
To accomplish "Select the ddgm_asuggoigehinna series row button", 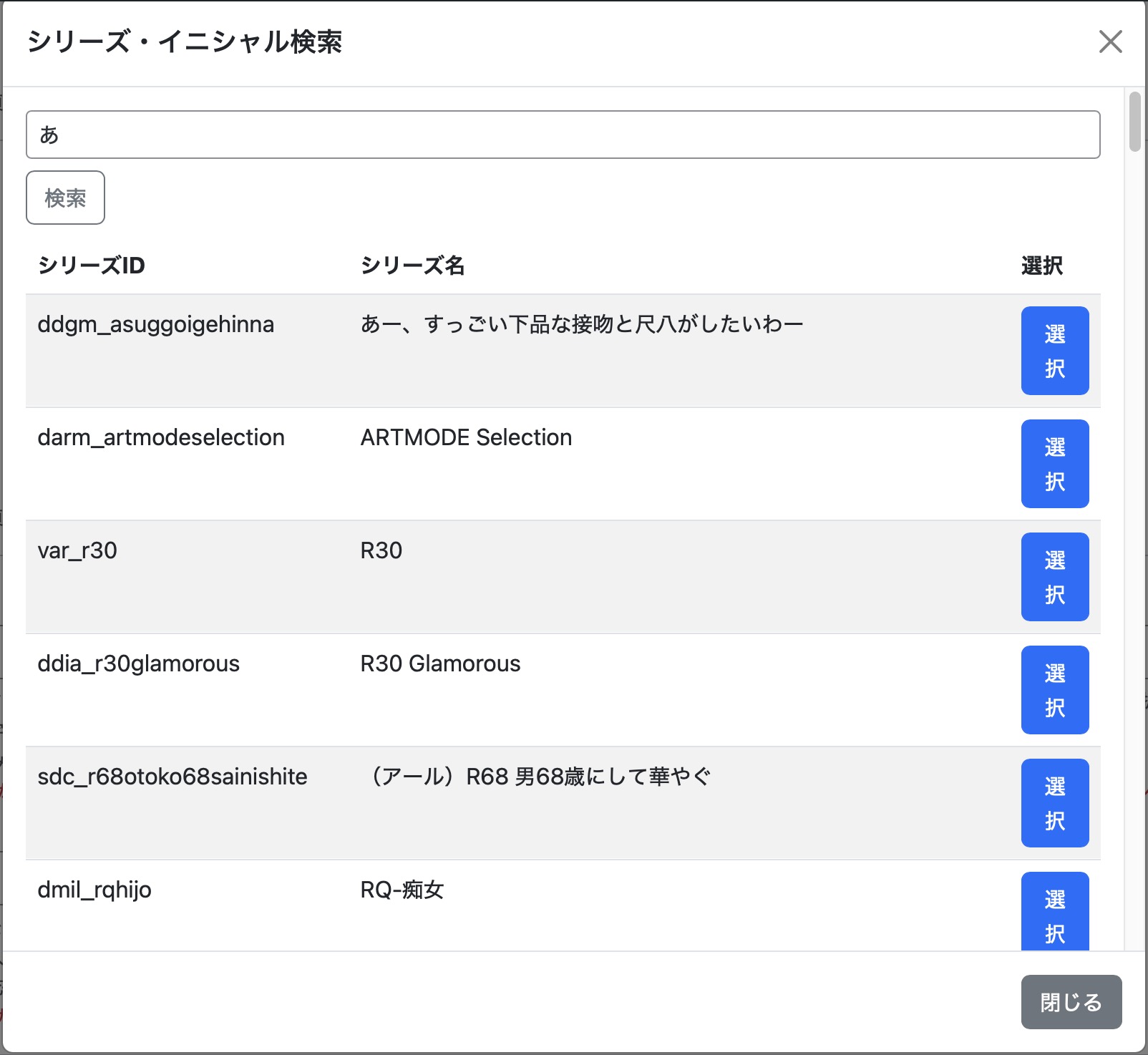I will click(x=1054, y=351).
